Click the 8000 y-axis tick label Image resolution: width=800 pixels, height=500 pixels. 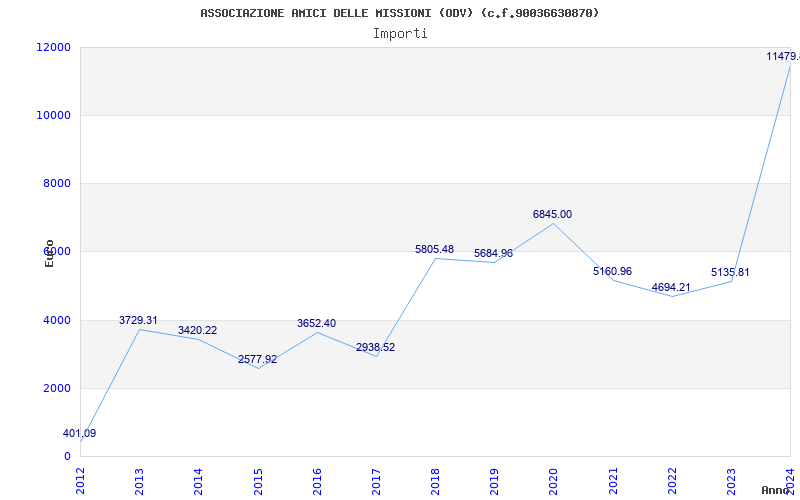[x=56, y=183]
